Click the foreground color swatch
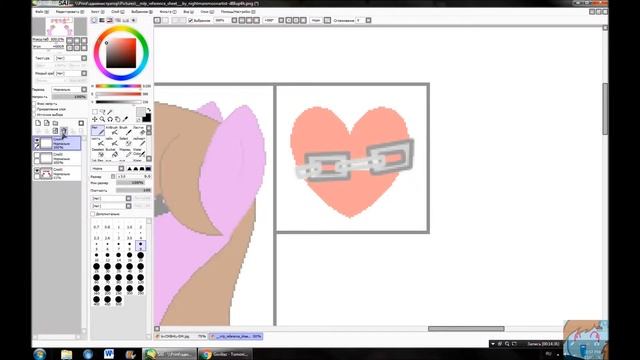Viewport: 640px width, 360px height. 140,112
